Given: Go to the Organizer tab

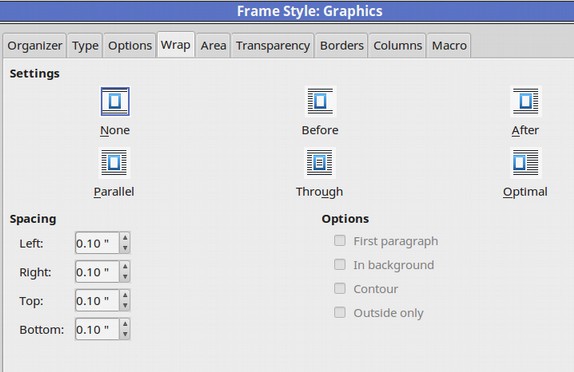Looking at the screenshot, I should pos(35,45).
